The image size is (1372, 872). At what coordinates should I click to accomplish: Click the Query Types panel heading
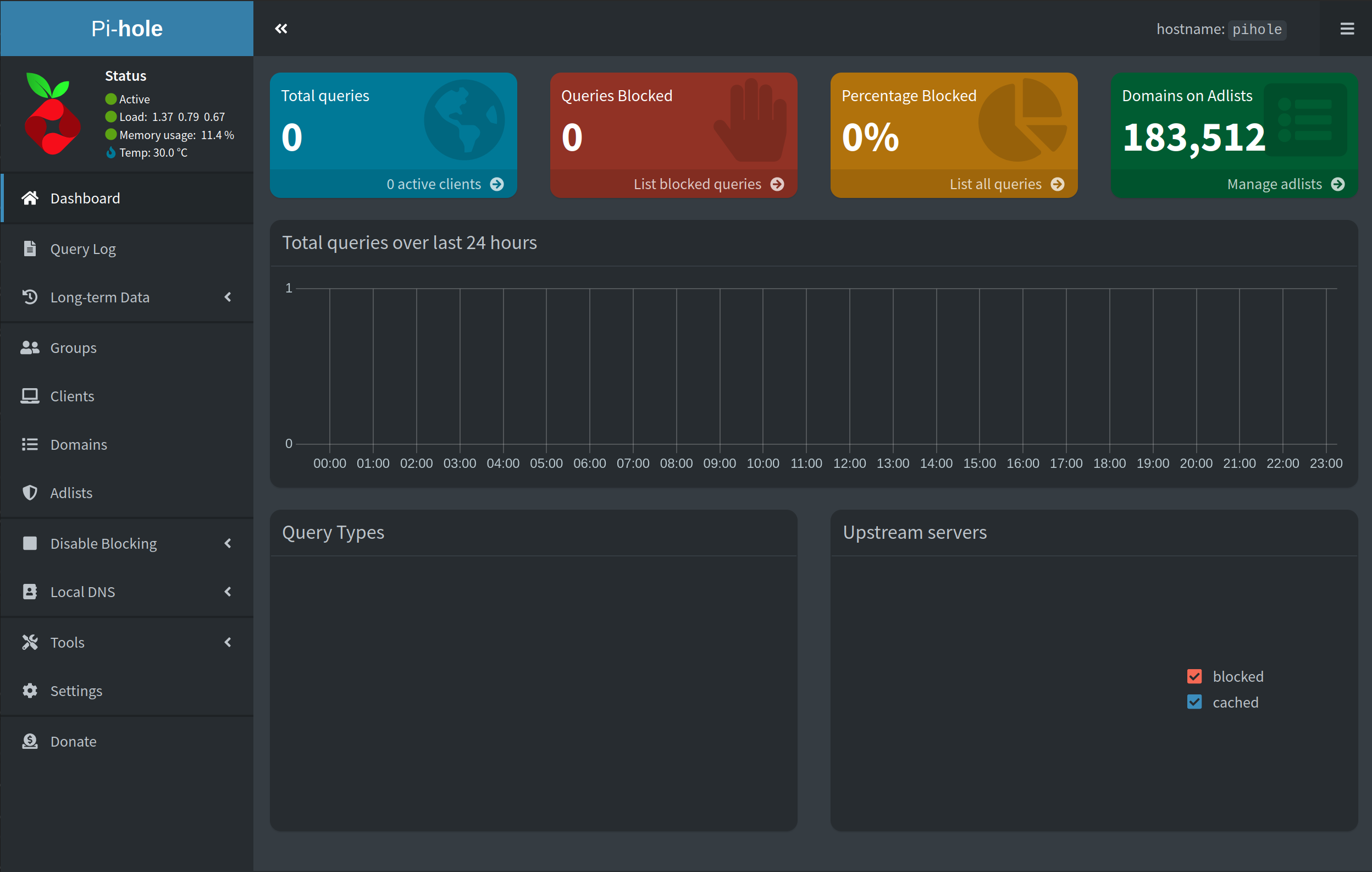[333, 532]
